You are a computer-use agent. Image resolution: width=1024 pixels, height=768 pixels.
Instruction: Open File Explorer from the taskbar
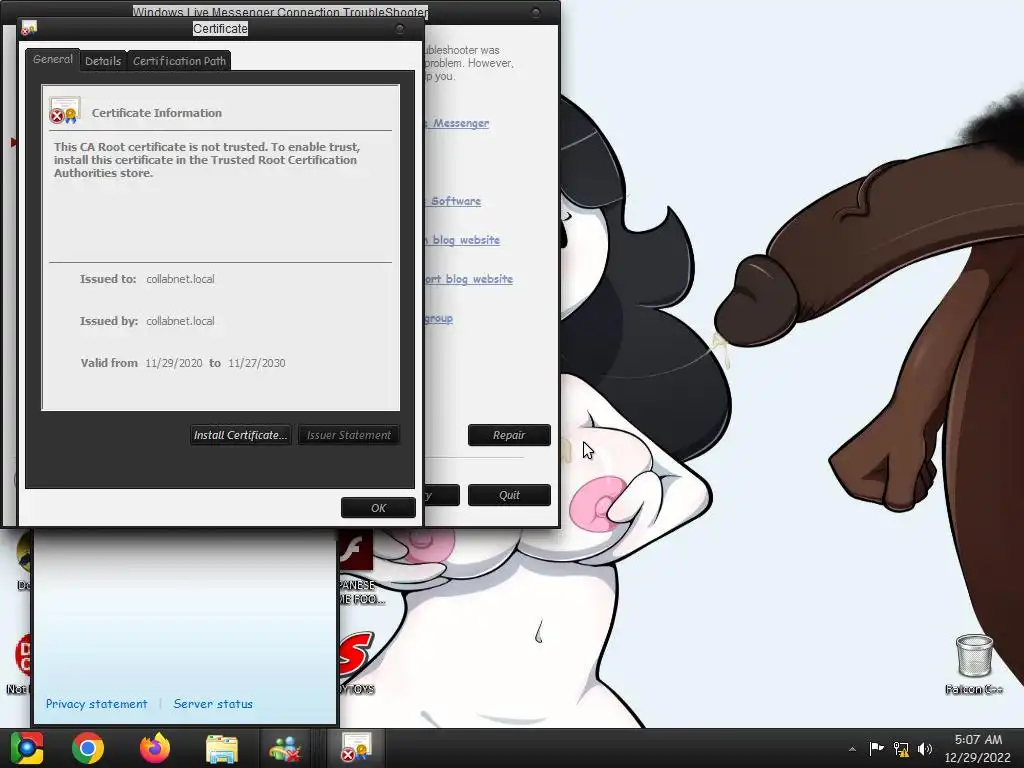[x=222, y=748]
